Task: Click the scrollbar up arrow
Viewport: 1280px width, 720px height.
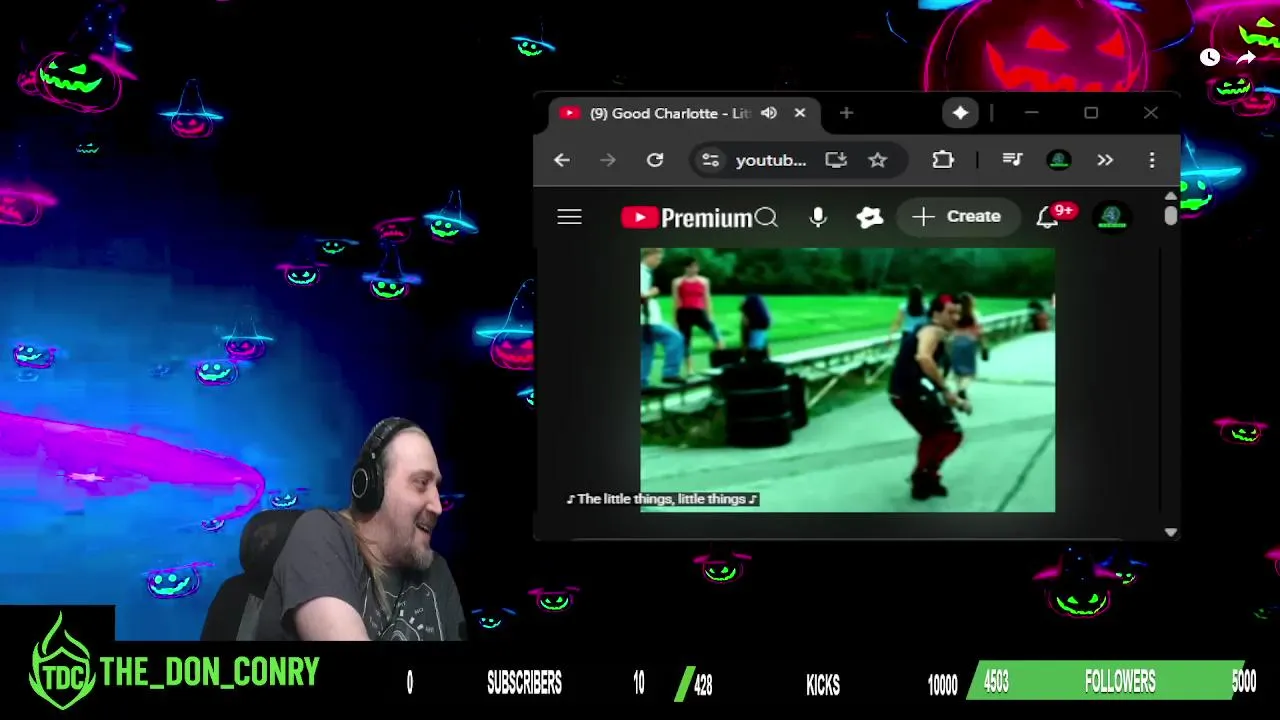Action: click(x=1170, y=195)
